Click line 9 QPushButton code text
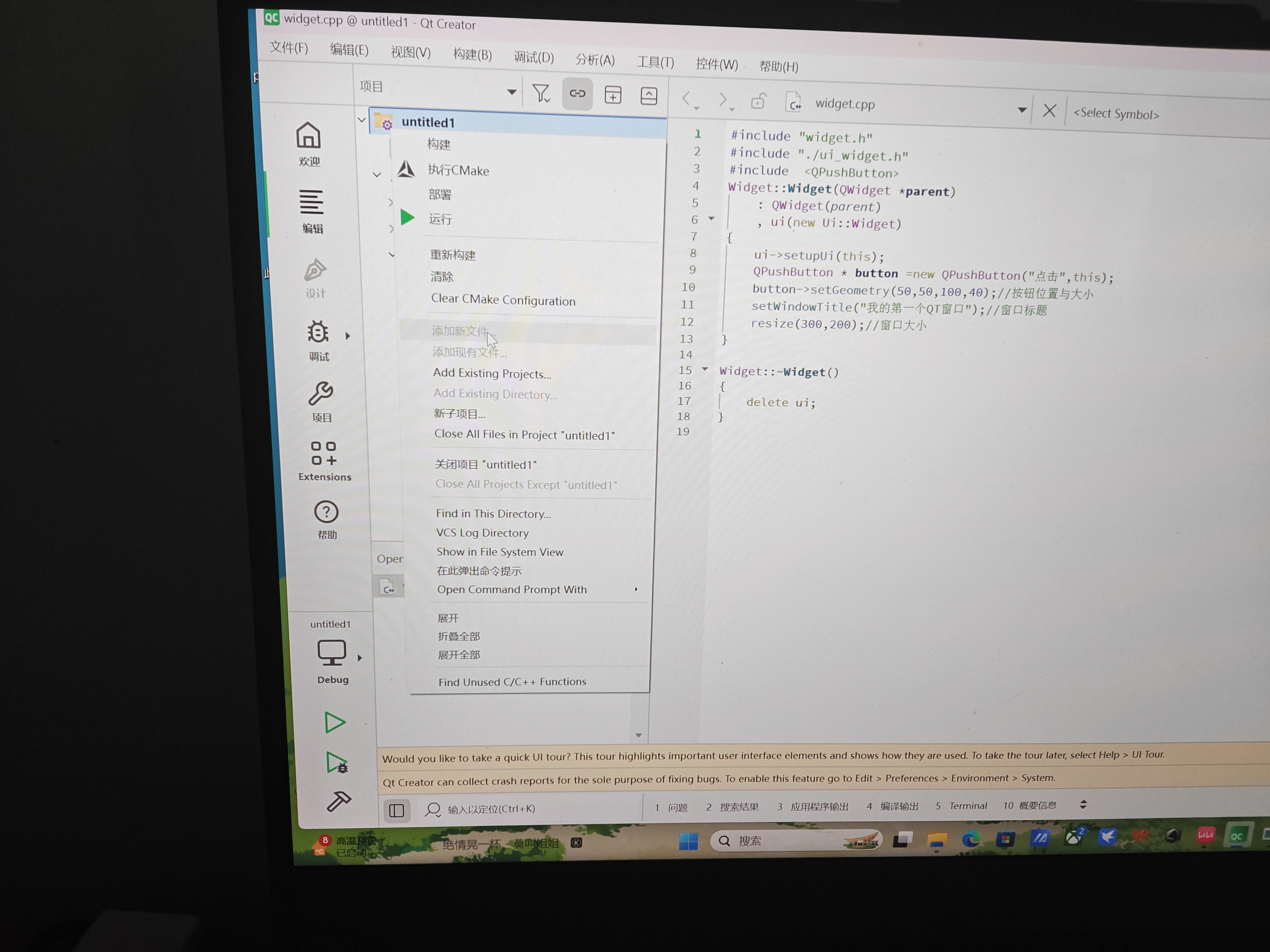The width and height of the screenshot is (1270, 952). tap(933, 274)
